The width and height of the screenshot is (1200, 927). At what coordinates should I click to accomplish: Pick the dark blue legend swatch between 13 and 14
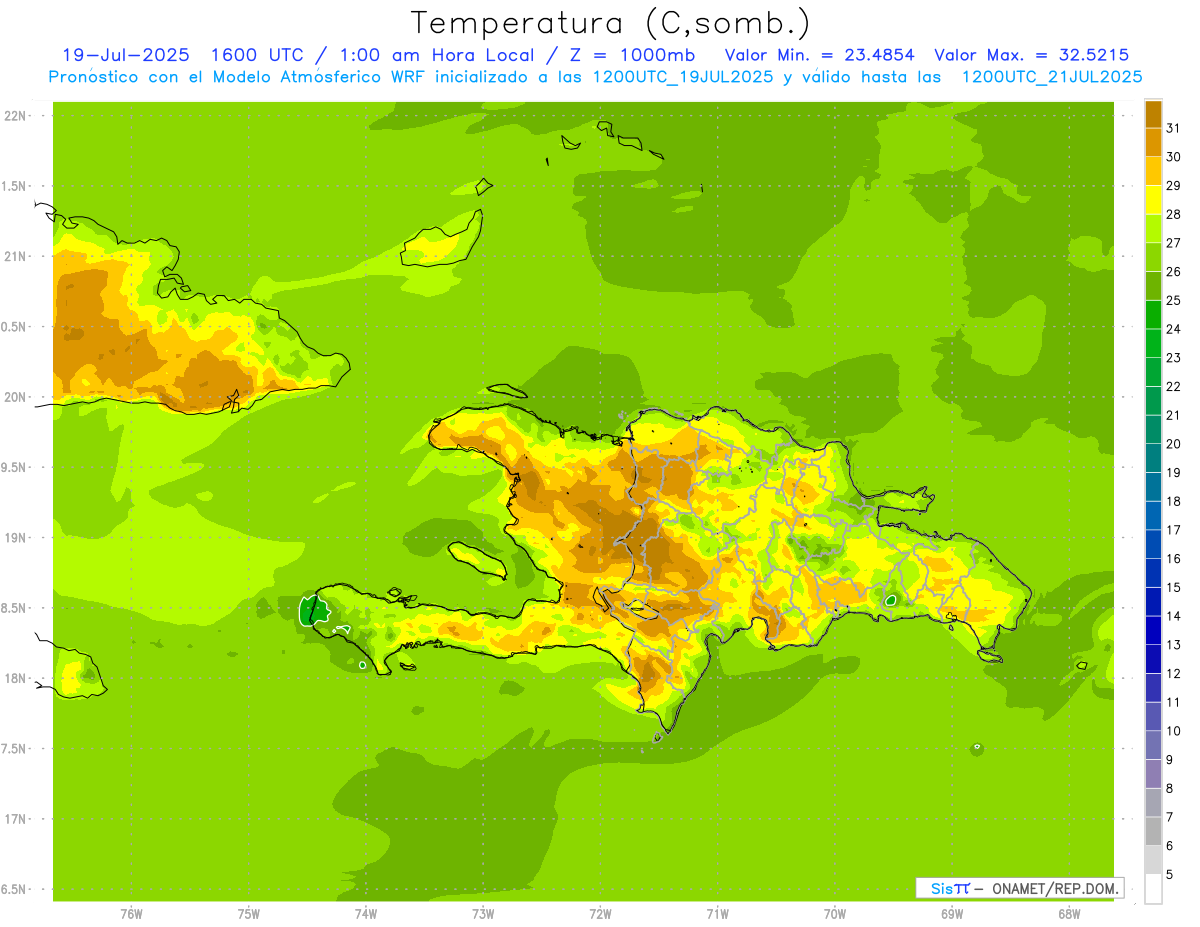pyautogui.click(x=1153, y=630)
